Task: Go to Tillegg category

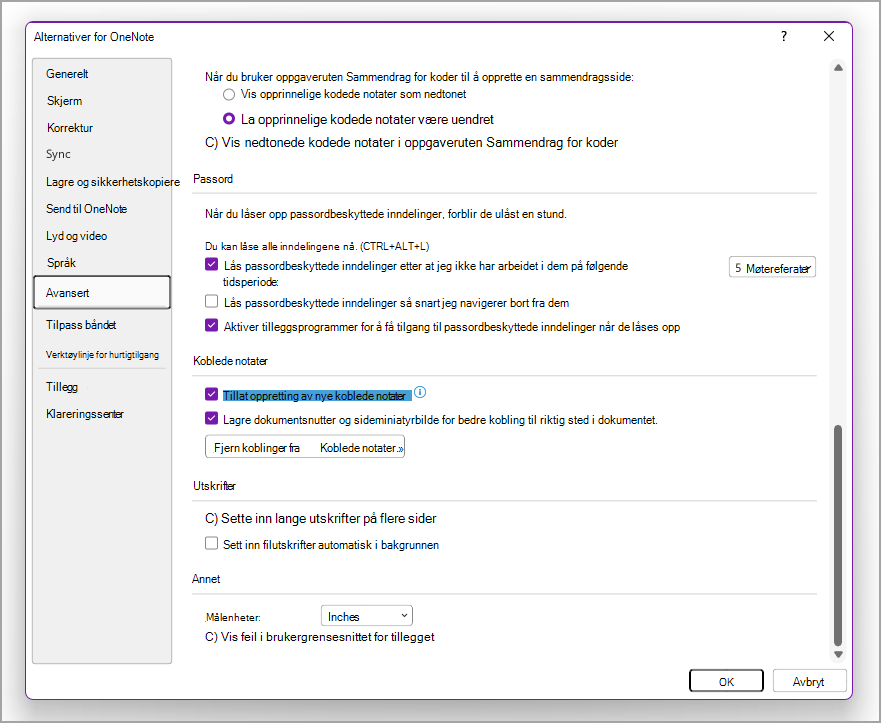Action: pos(62,386)
